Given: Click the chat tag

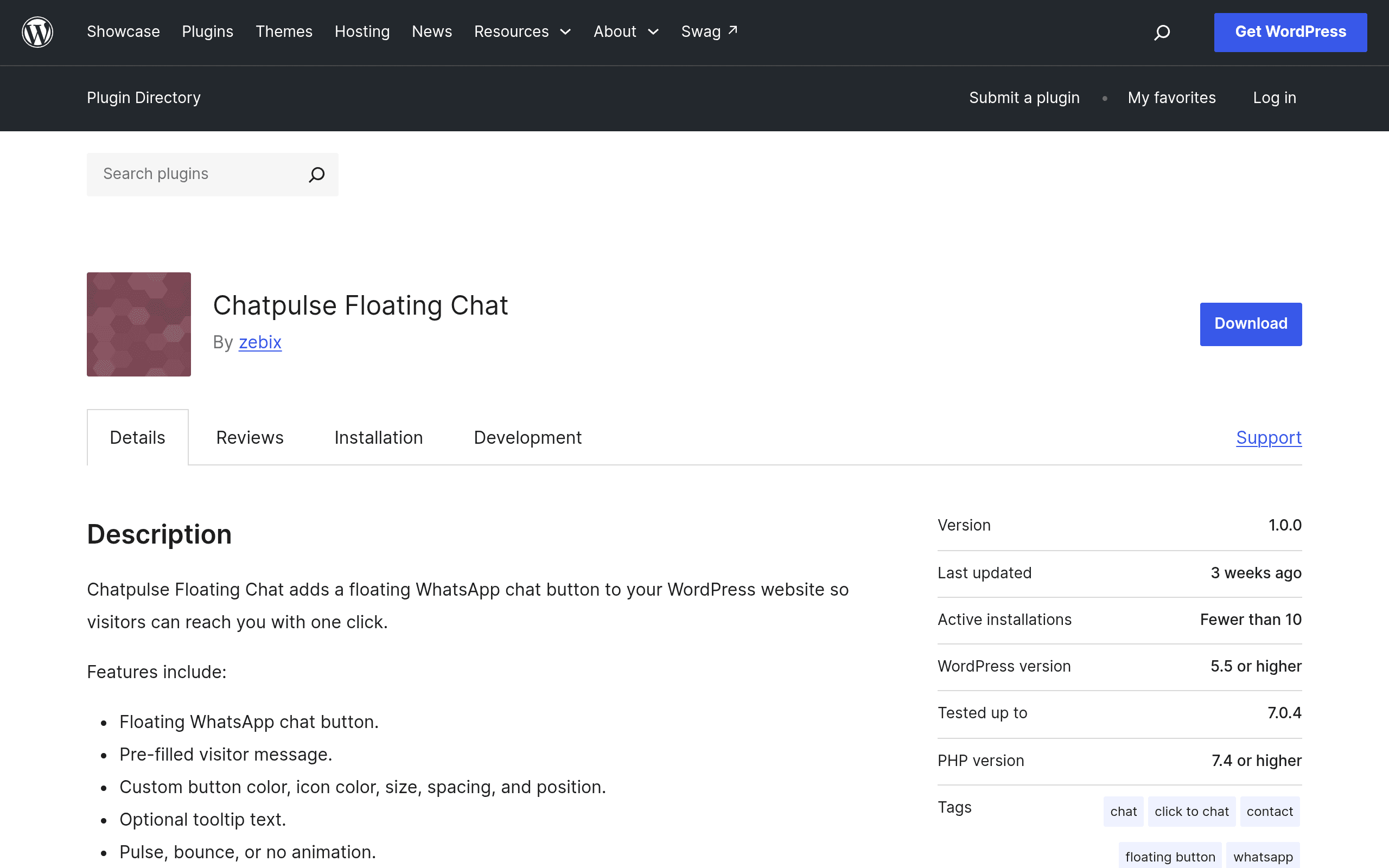Looking at the screenshot, I should coord(1123,811).
